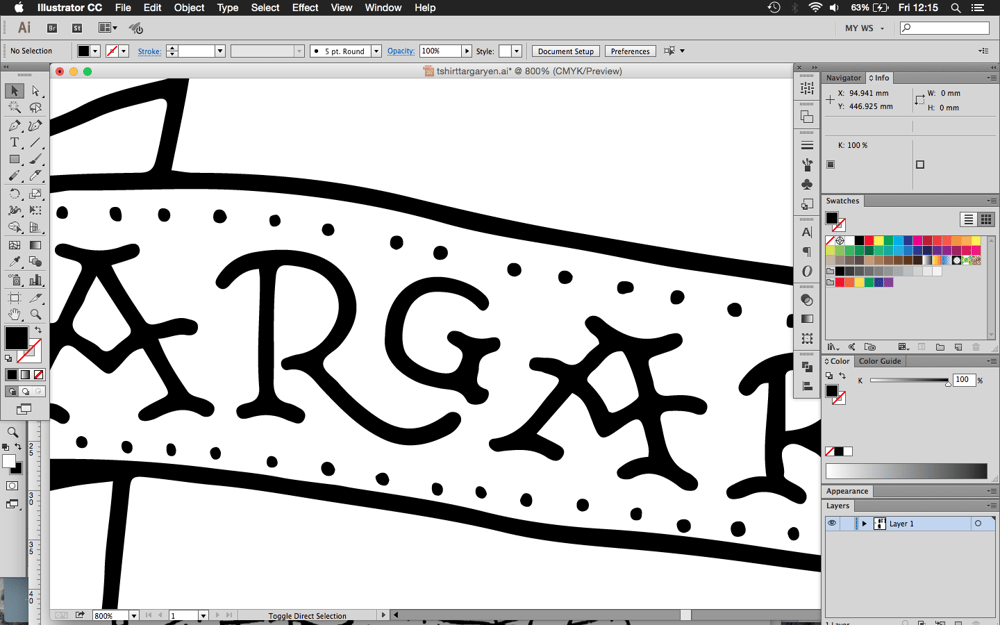Viewport: 1000px width, 625px height.
Task: Open the Wi-Fi status menu
Action: click(x=815, y=8)
